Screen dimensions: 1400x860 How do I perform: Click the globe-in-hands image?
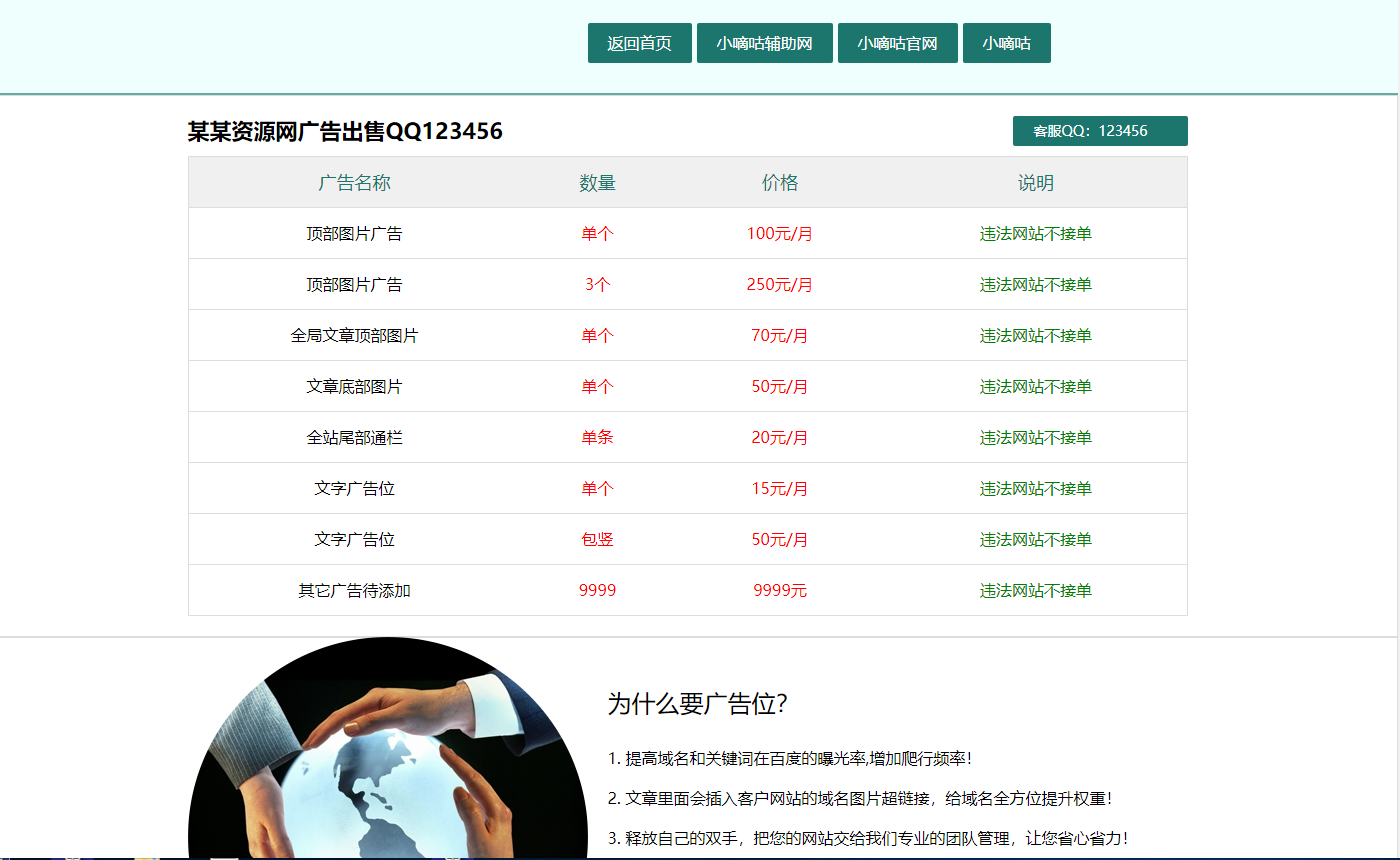click(x=388, y=770)
